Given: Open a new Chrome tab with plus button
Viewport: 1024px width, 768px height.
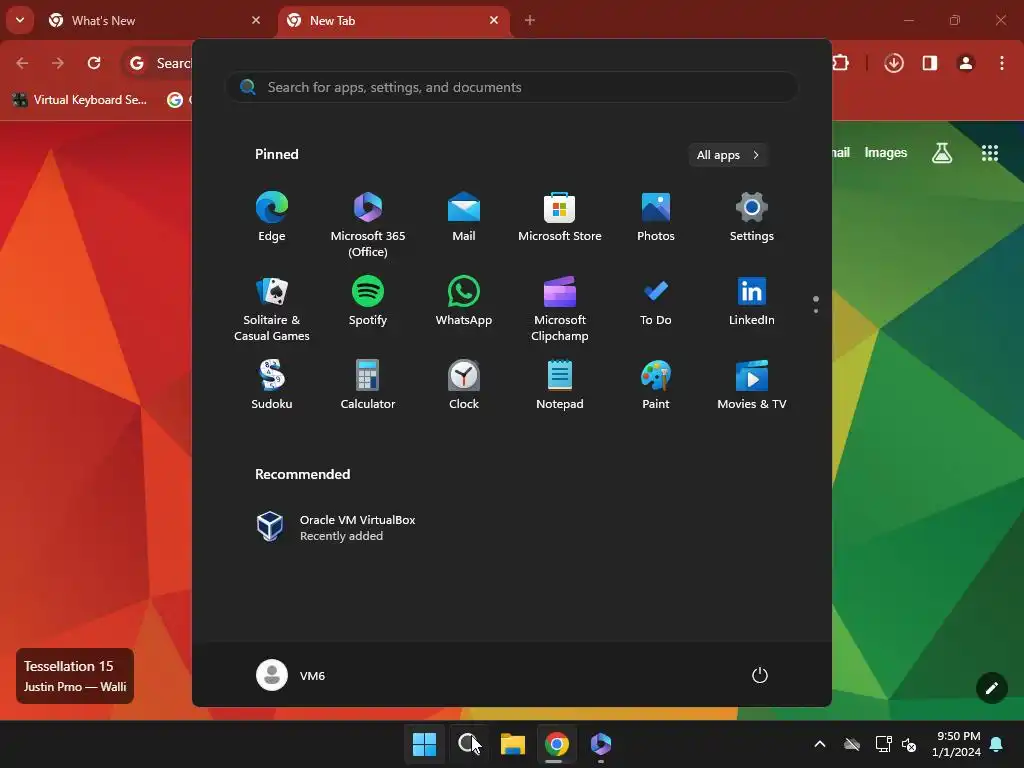Looking at the screenshot, I should coord(530,20).
